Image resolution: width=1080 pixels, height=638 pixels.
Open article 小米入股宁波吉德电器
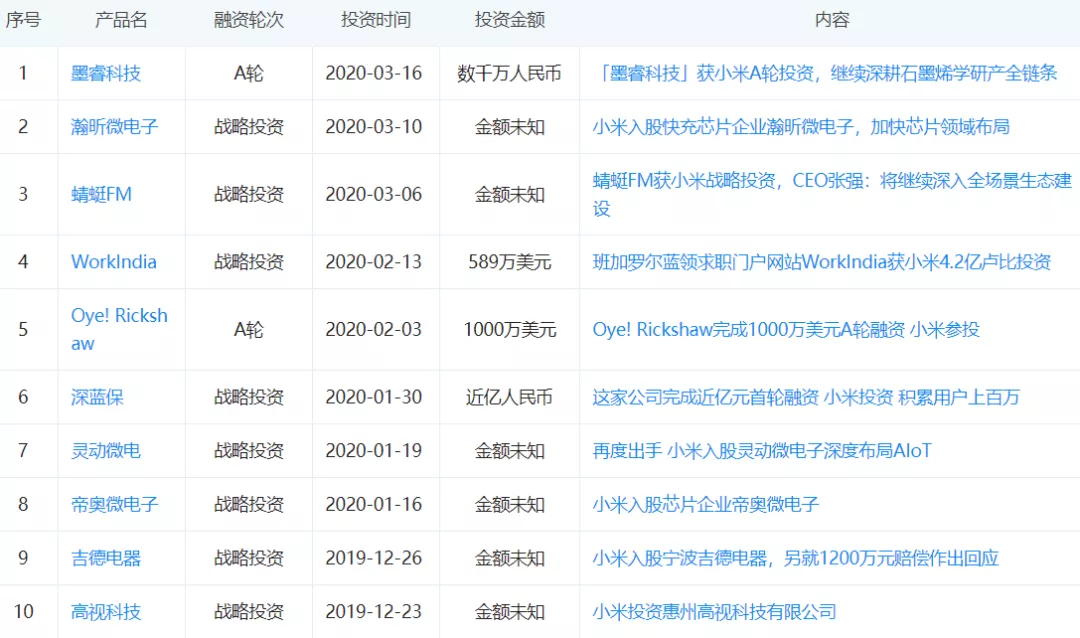click(796, 558)
